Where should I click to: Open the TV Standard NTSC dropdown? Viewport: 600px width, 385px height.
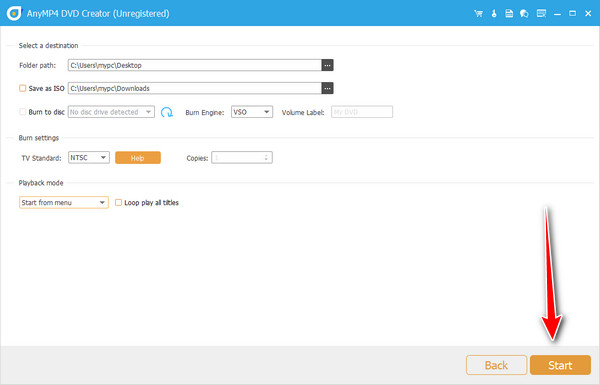coord(89,158)
